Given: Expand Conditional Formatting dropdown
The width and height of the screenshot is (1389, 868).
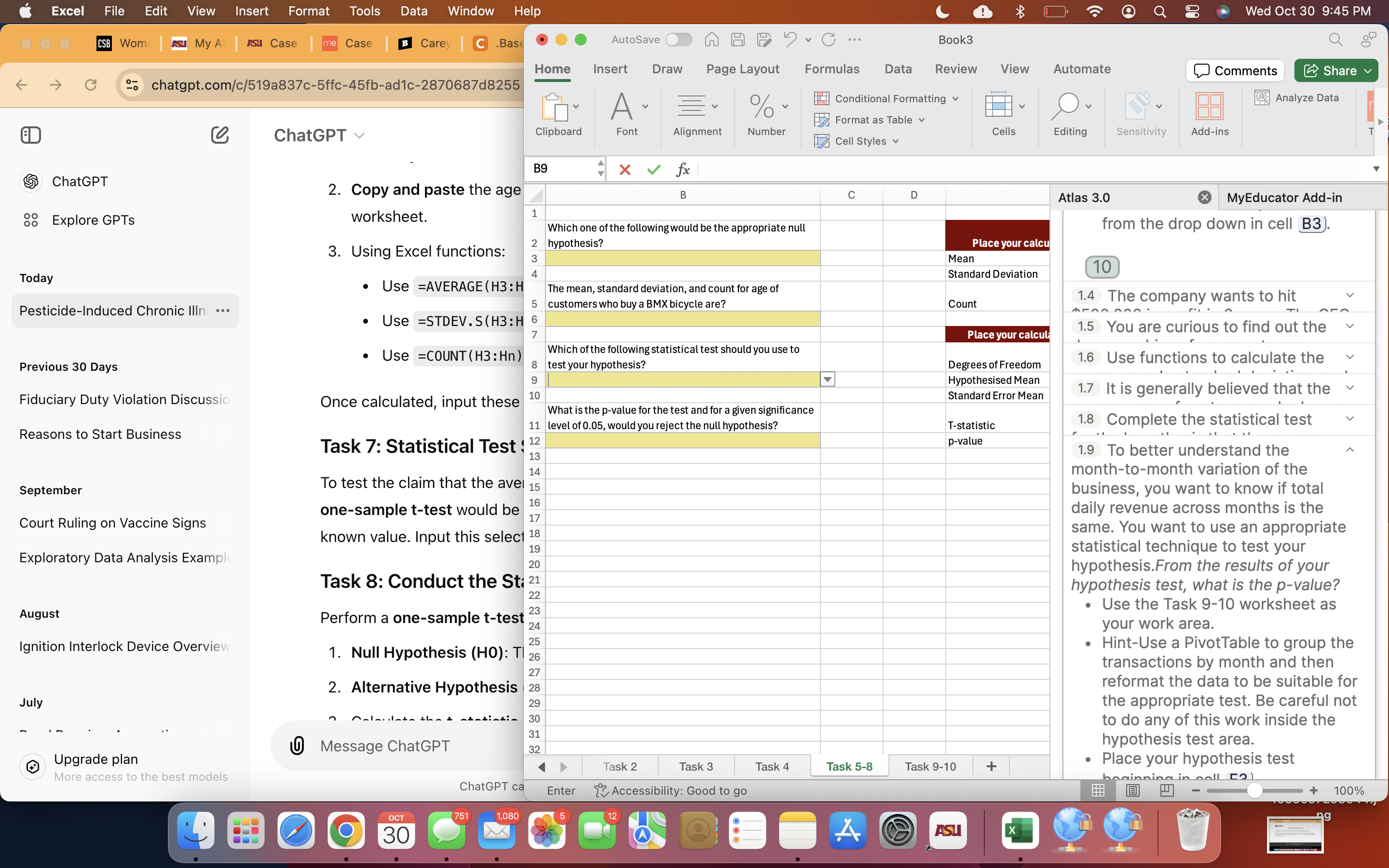Looking at the screenshot, I should click(x=955, y=99).
